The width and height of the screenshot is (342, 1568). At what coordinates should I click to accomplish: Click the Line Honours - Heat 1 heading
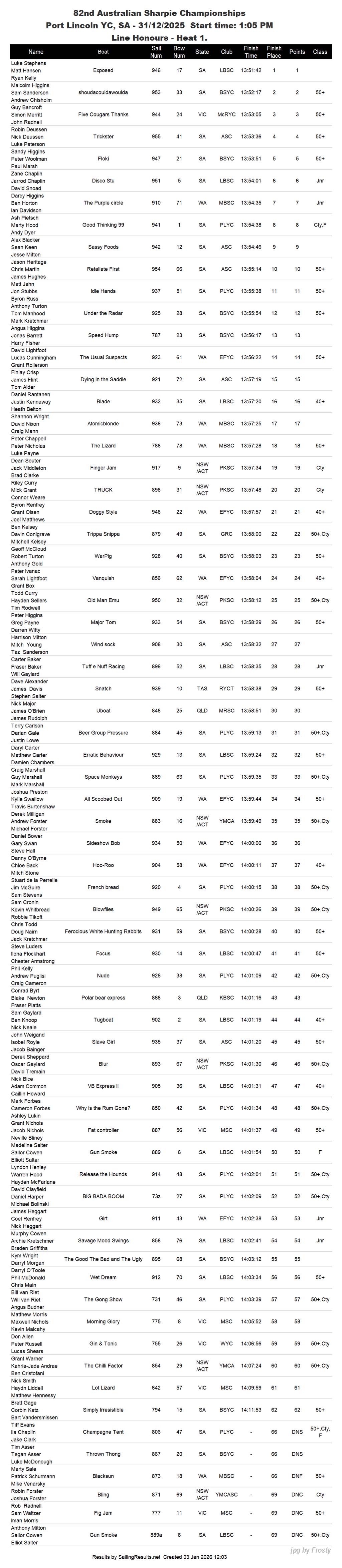159,38
